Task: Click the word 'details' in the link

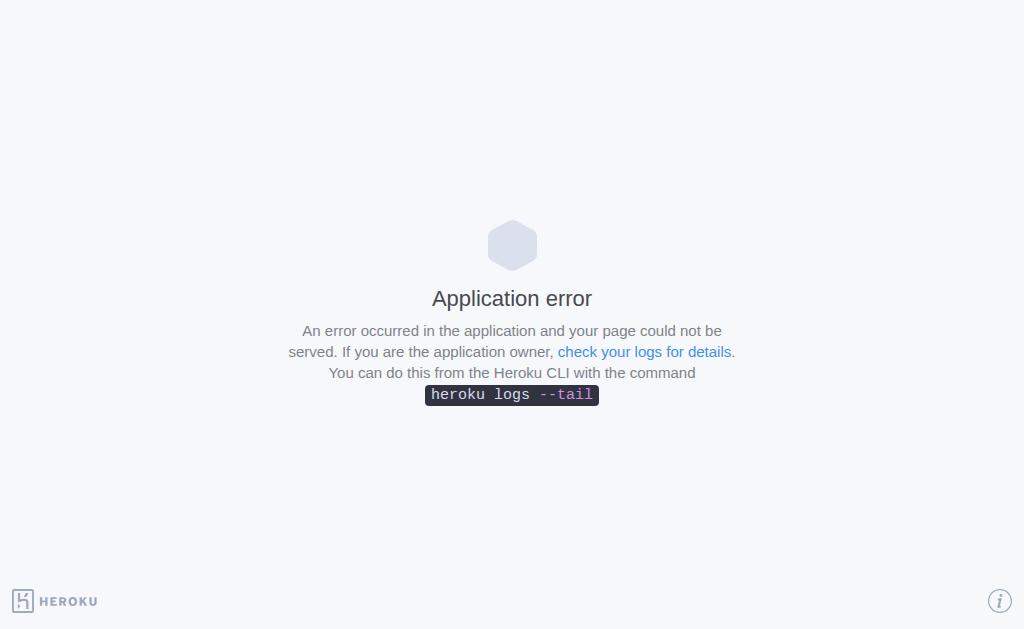Action: [709, 352]
